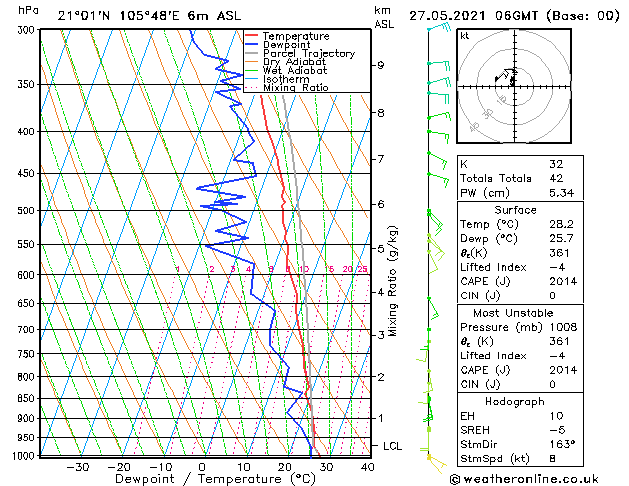Click the SREH value -5
Image resolution: width=629 pixels, height=486 pixels.
tap(557, 430)
